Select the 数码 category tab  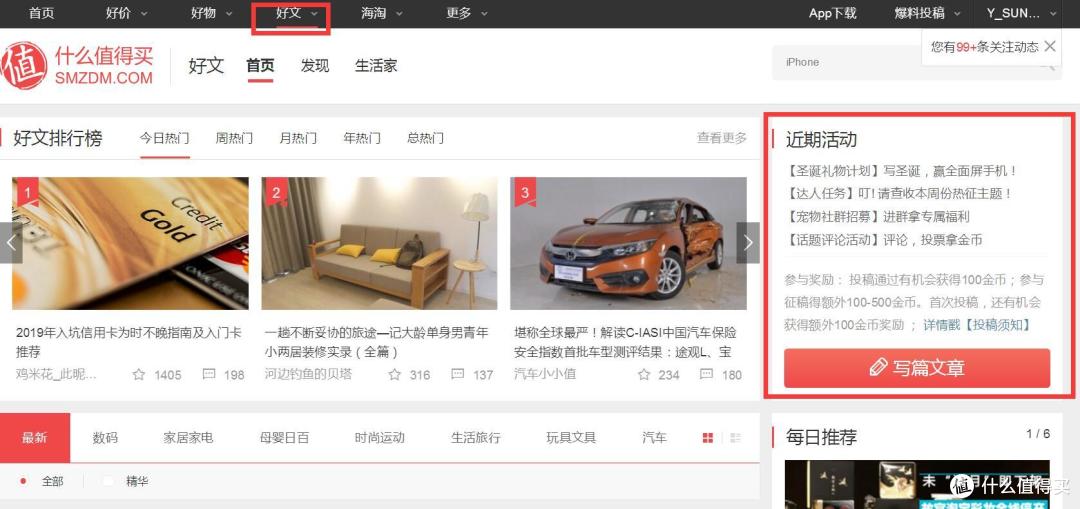pos(105,437)
